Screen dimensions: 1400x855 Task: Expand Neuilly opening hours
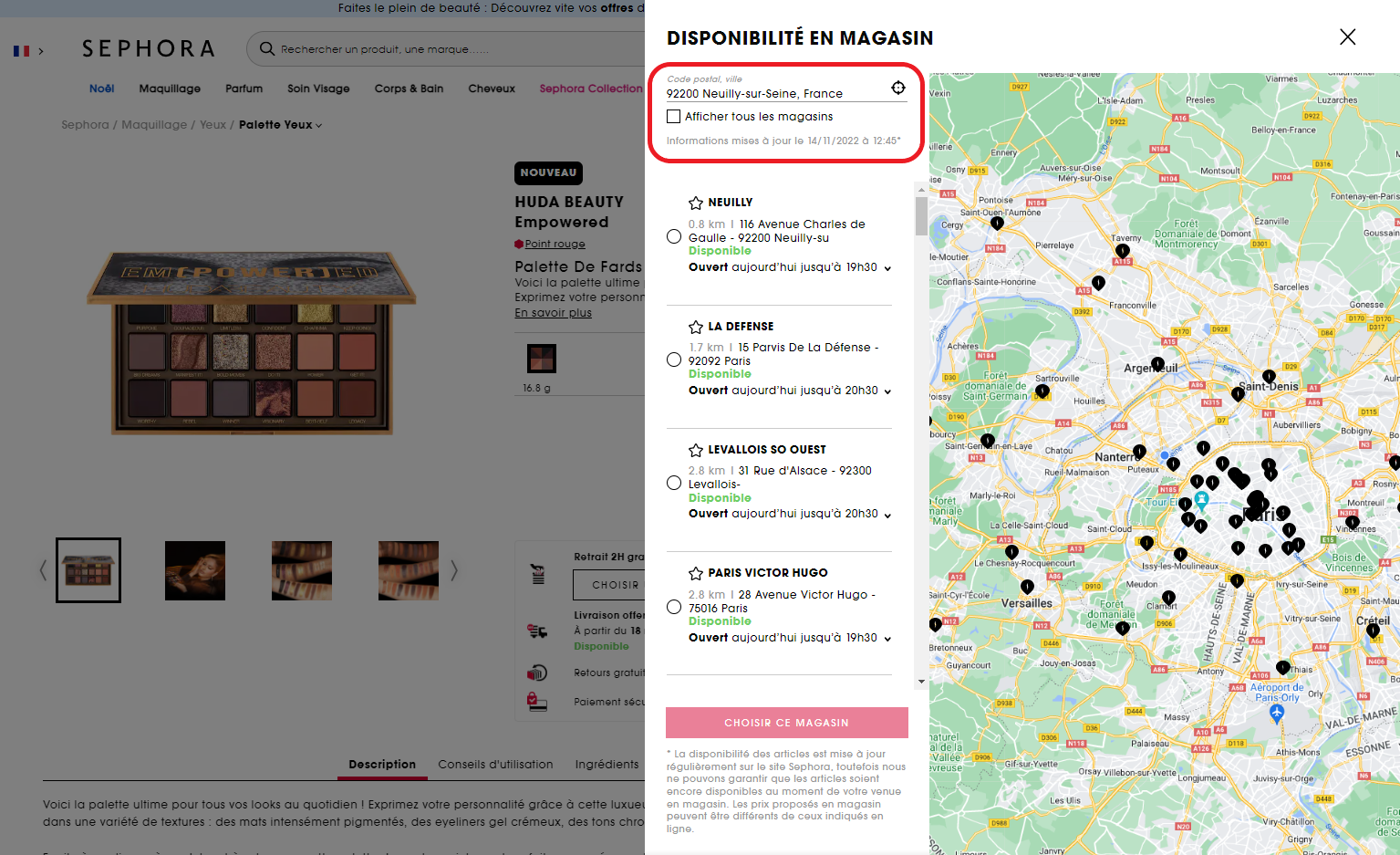tap(887, 268)
